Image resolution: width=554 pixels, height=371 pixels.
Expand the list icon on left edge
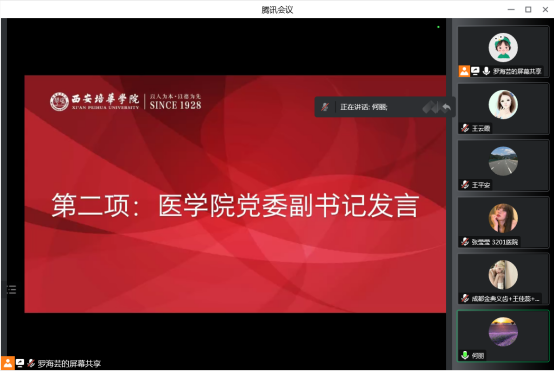pyautogui.click(x=12, y=290)
